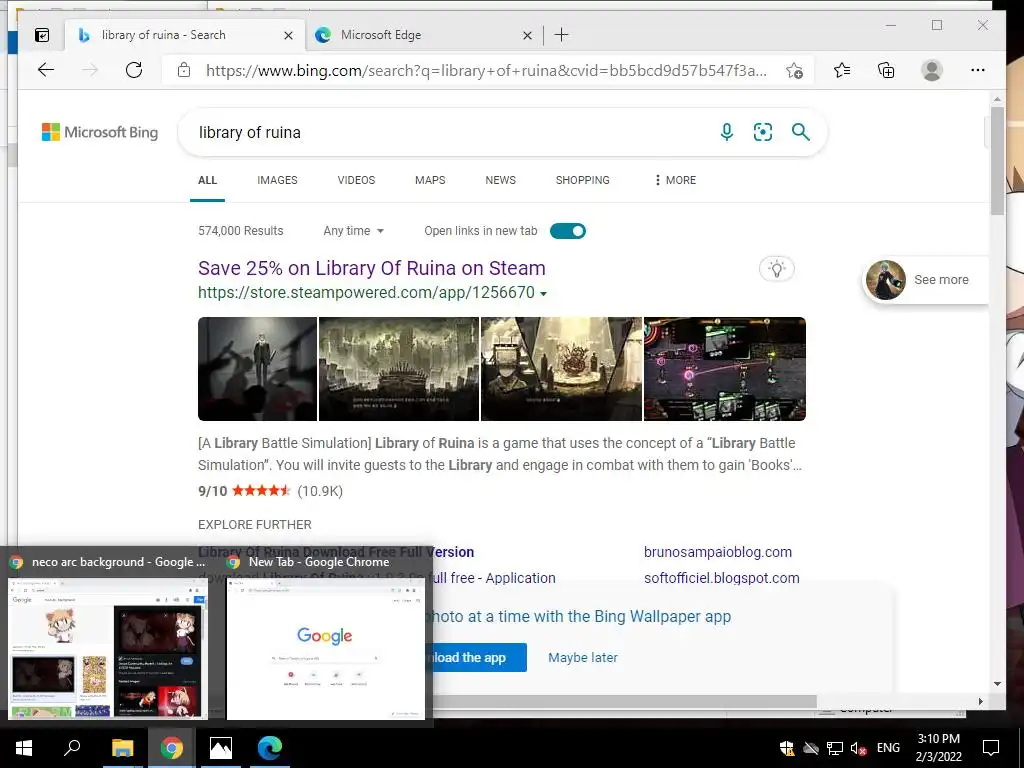The image size is (1024, 768).
Task: Open the MORE search categories menu
Action: click(x=675, y=180)
